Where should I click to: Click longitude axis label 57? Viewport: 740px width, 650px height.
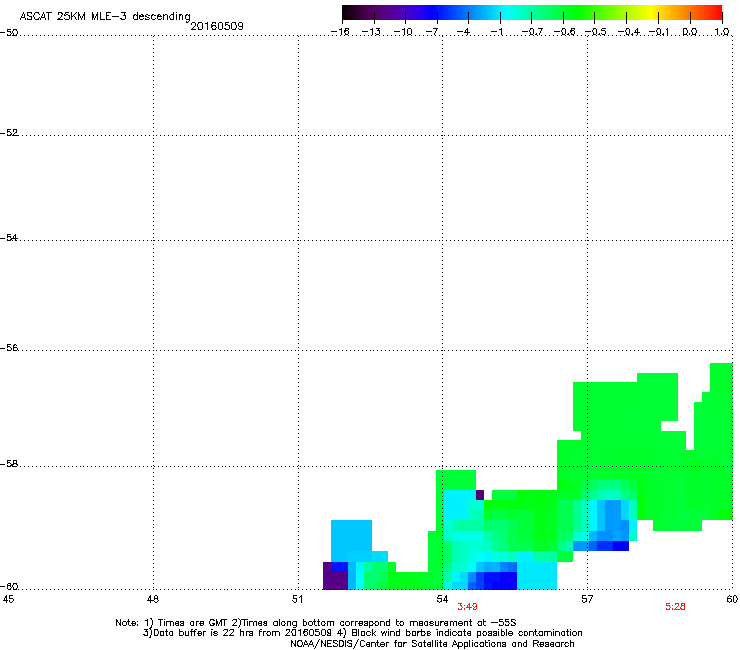click(587, 599)
